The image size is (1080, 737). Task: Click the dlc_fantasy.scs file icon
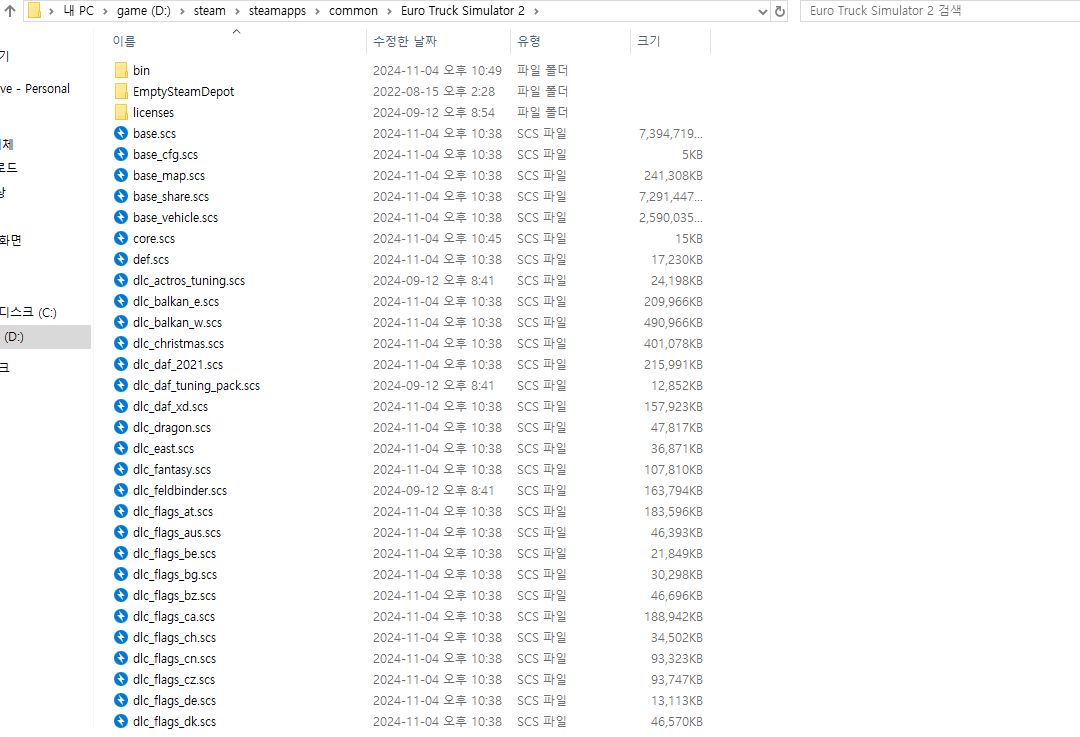[121, 469]
